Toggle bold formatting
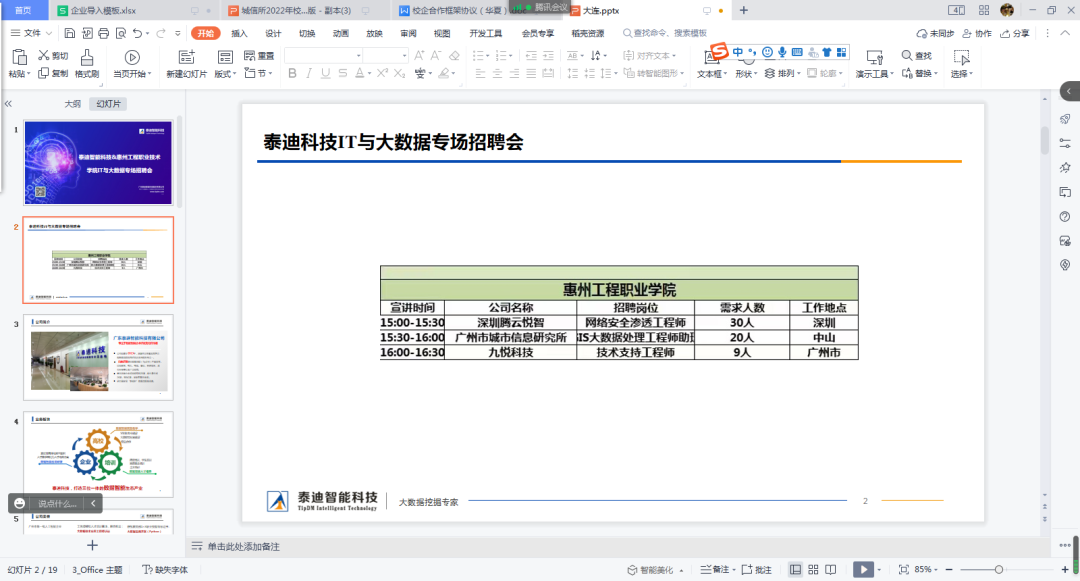The width and height of the screenshot is (1080, 581). tap(290, 73)
